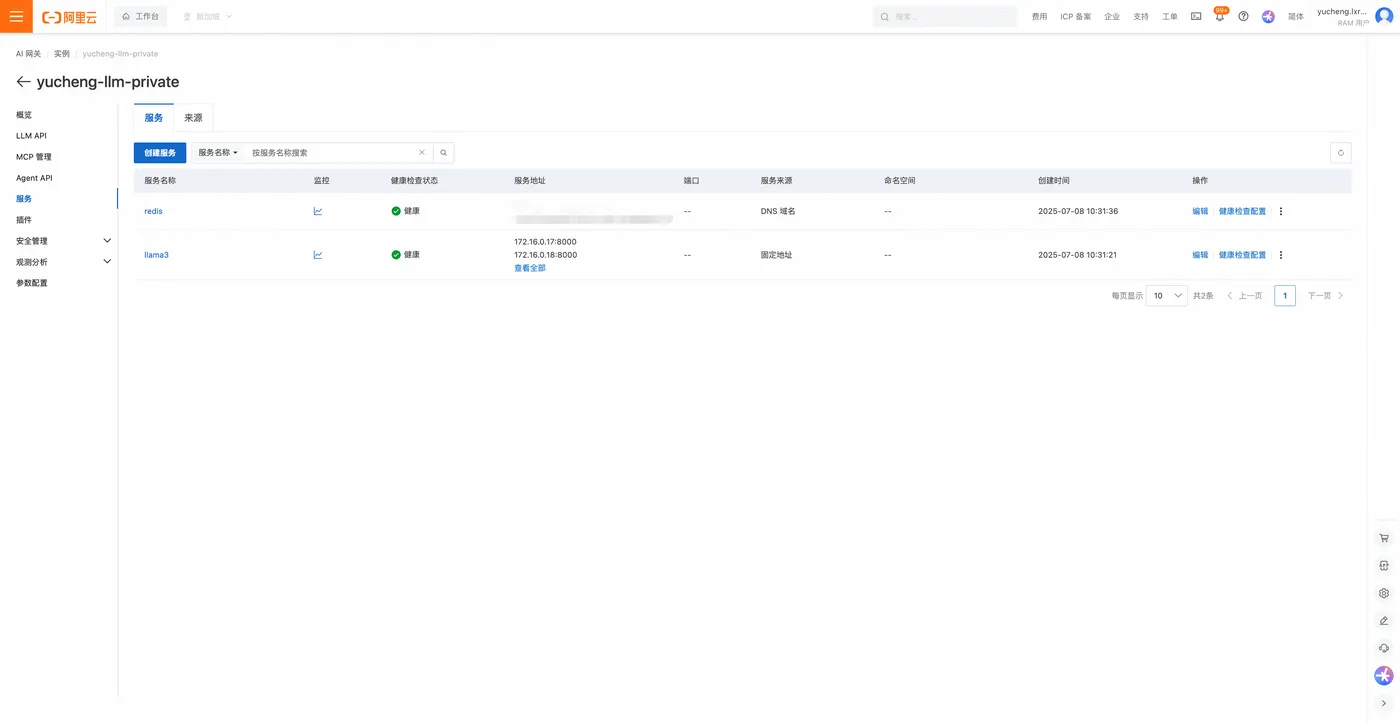Switch language via 简体
This screenshot has height=723, width=1400.
1296,17
